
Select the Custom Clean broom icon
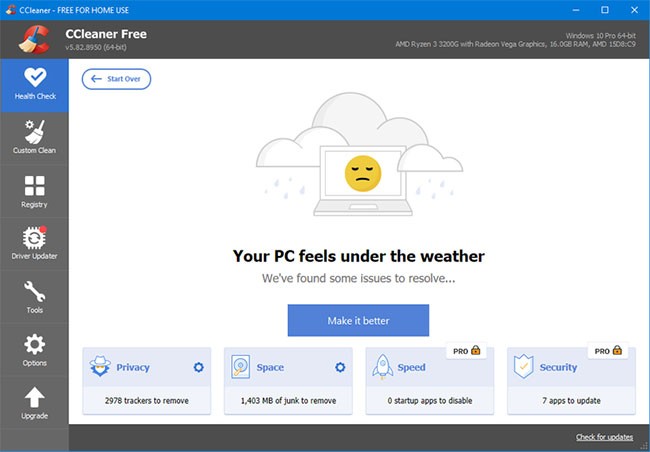coord(34,137)
